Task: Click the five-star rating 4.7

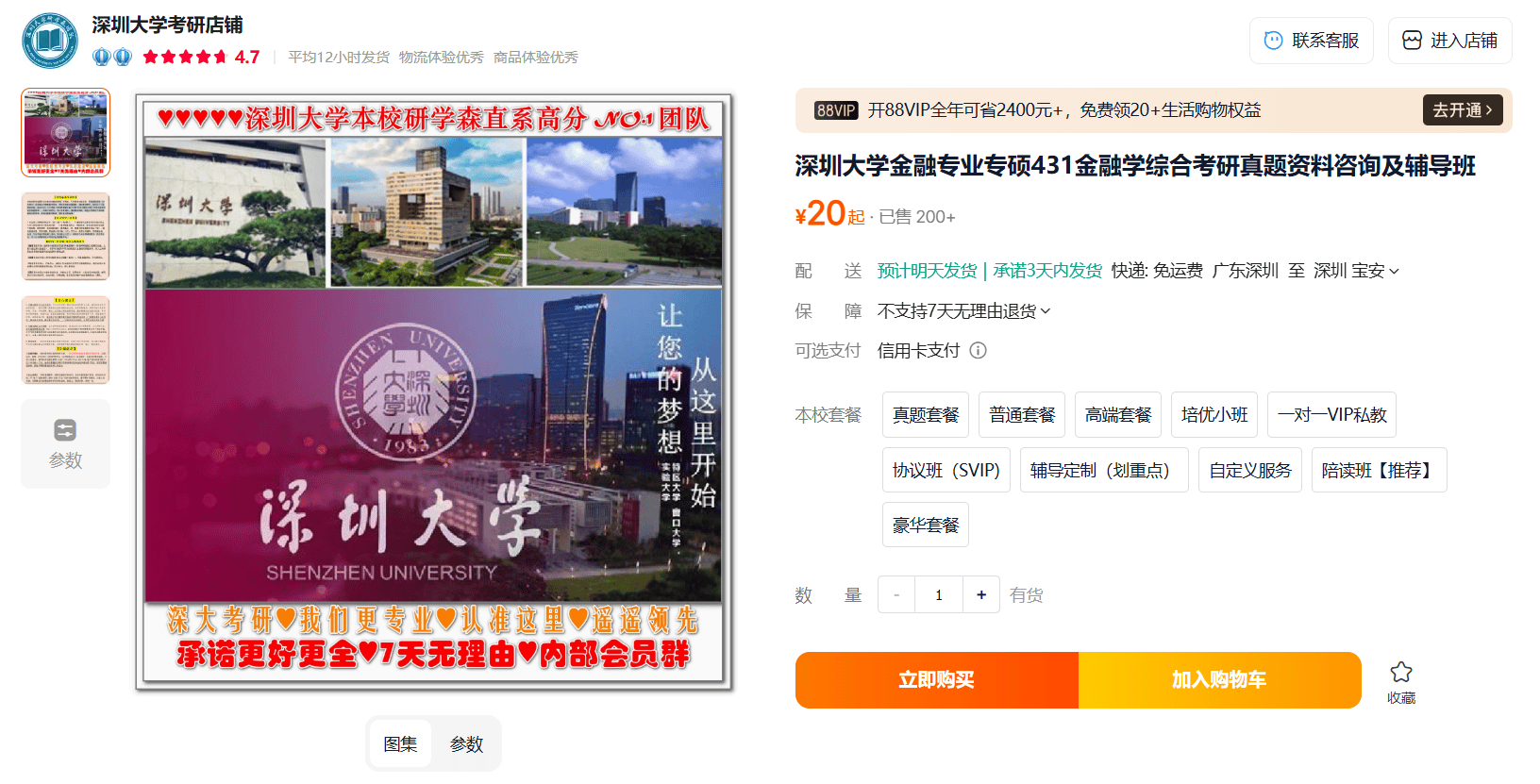Action: 200,57
